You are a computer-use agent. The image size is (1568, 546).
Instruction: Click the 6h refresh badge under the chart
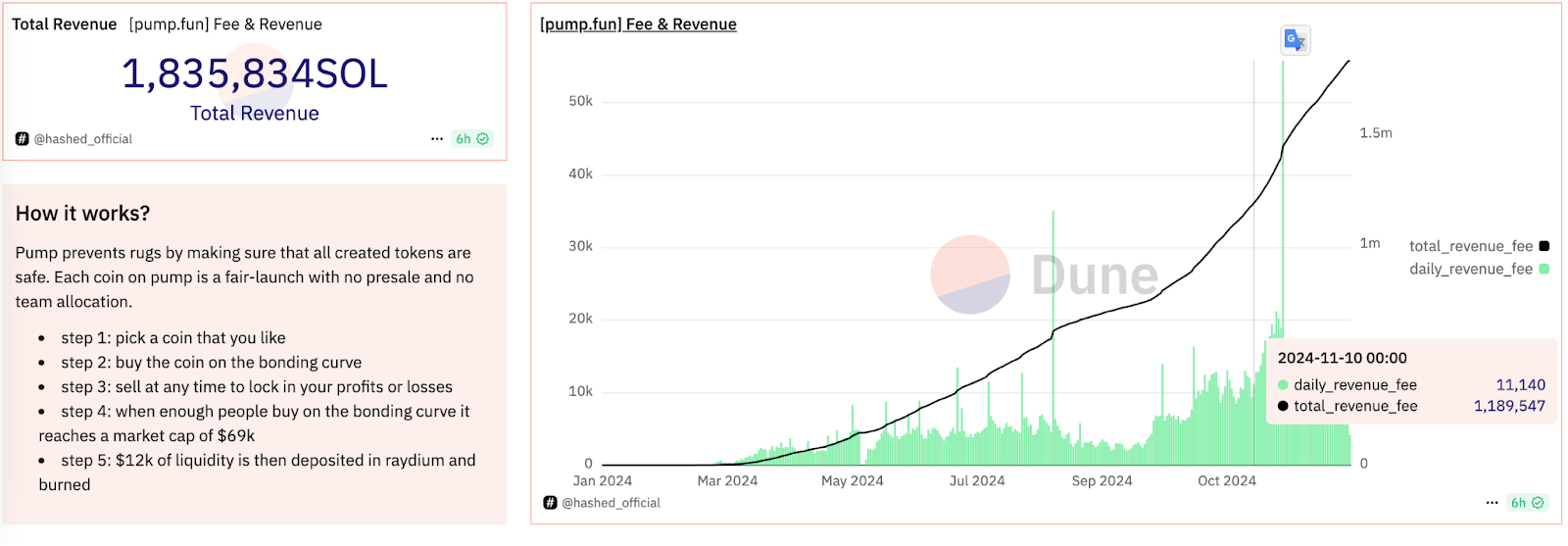click(x=1527, y=503)
